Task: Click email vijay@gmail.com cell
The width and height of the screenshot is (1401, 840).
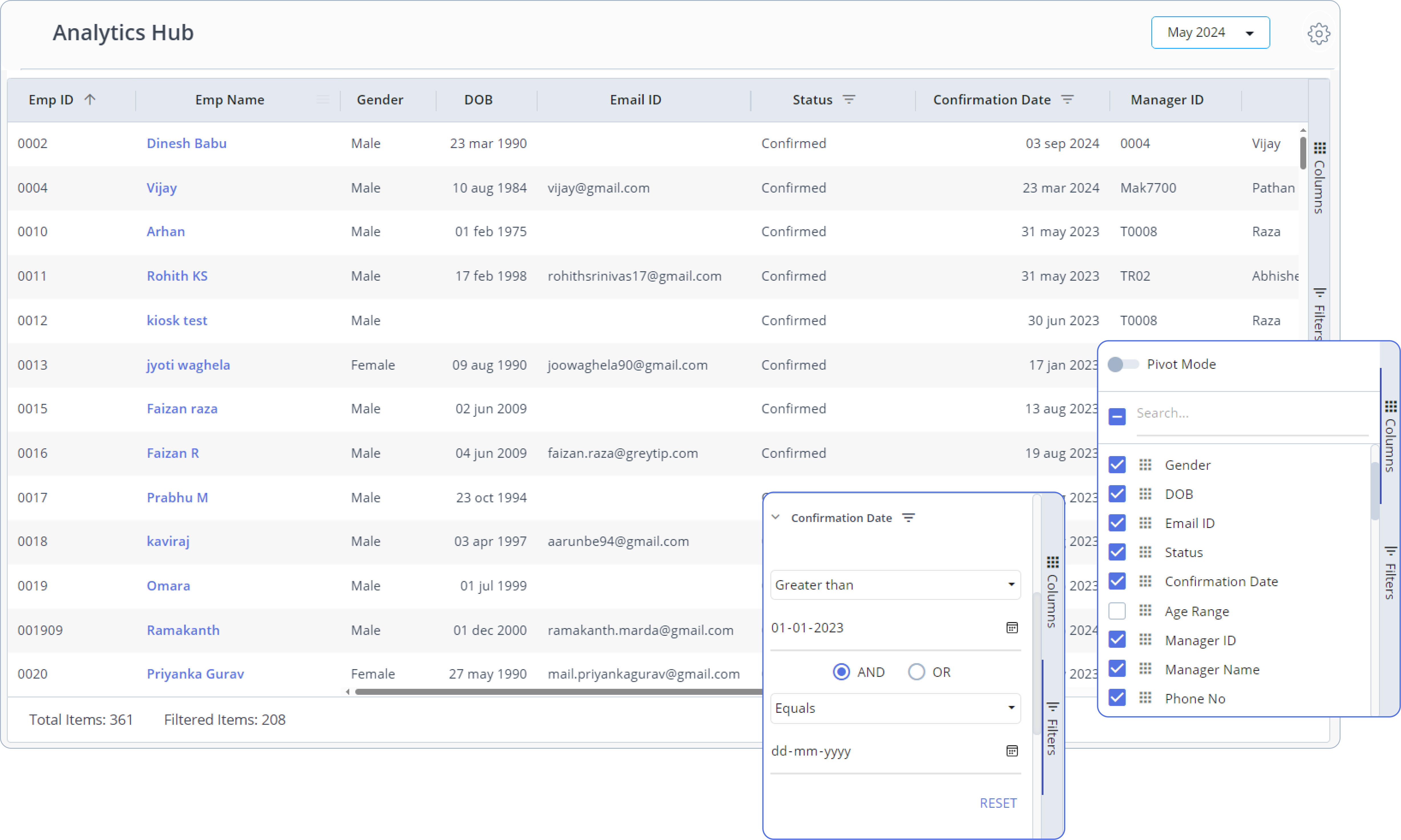Action: tap(598, 188)
